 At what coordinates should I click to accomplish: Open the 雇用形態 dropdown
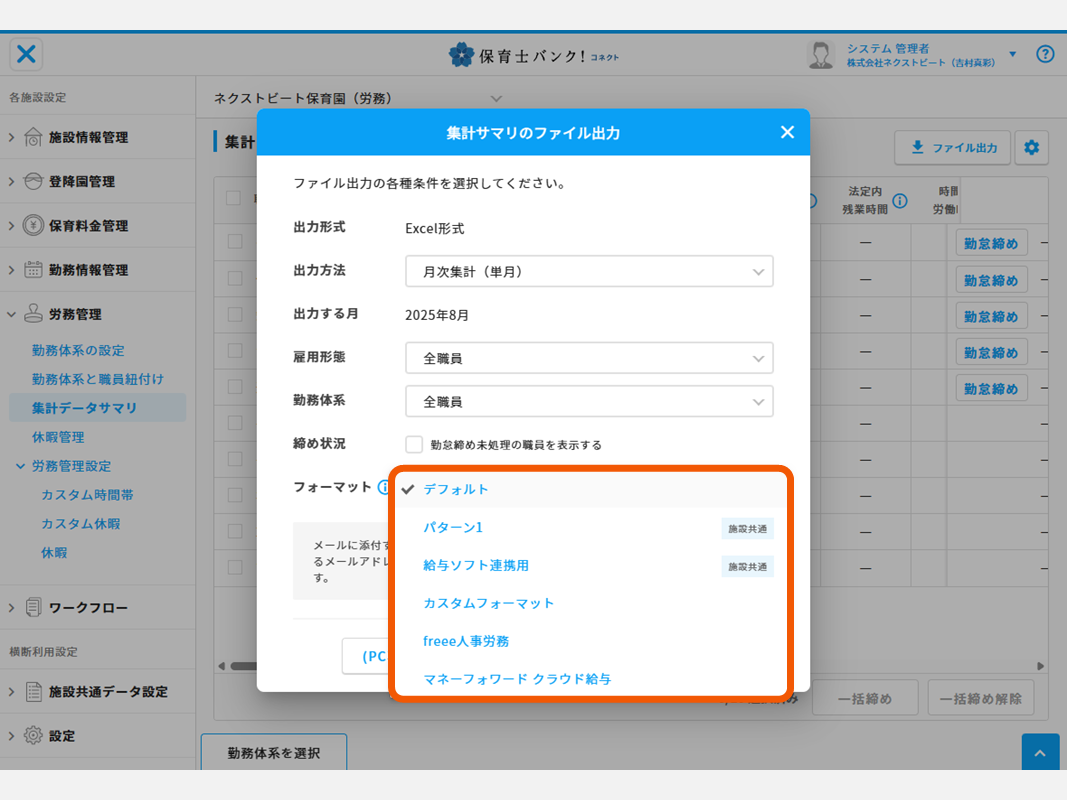coord(589,357)
